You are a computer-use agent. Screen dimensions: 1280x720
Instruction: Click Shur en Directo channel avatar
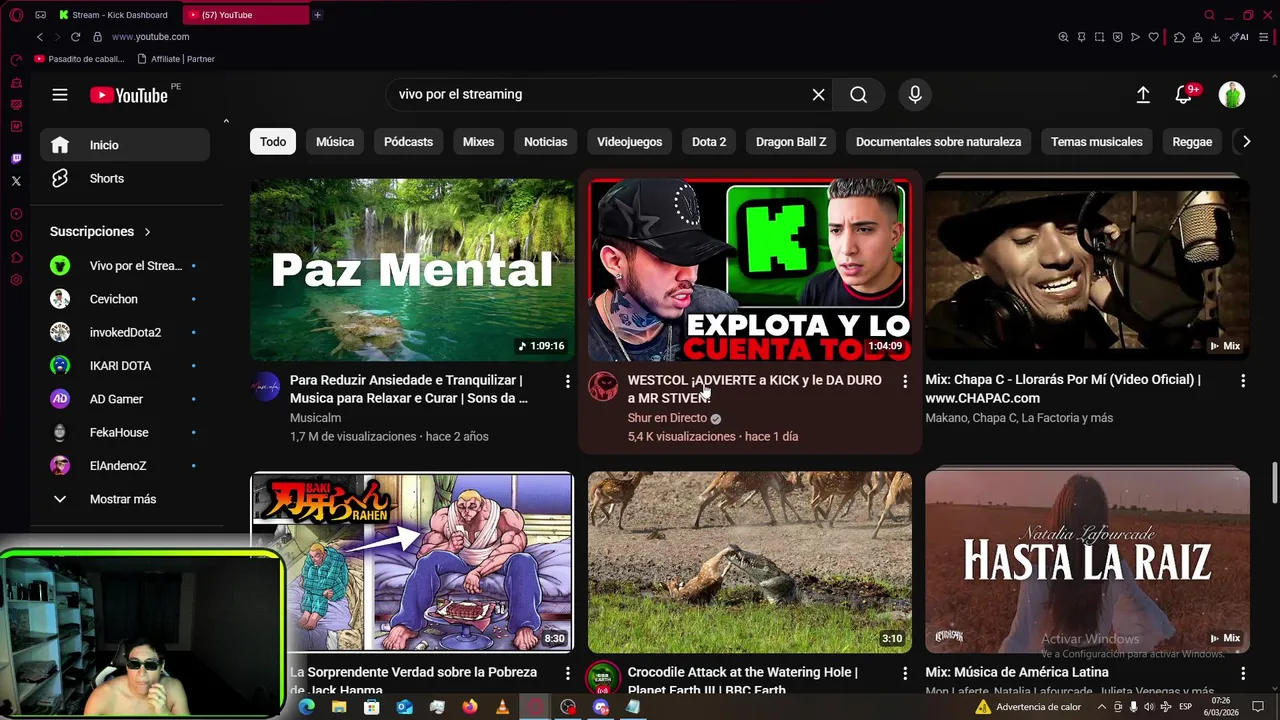603,387
